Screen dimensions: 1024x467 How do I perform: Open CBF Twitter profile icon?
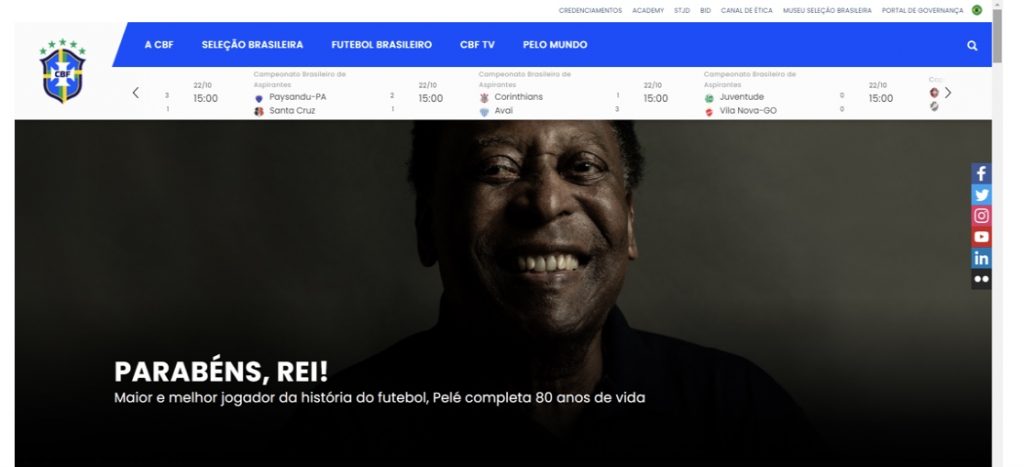coord(981,195)
